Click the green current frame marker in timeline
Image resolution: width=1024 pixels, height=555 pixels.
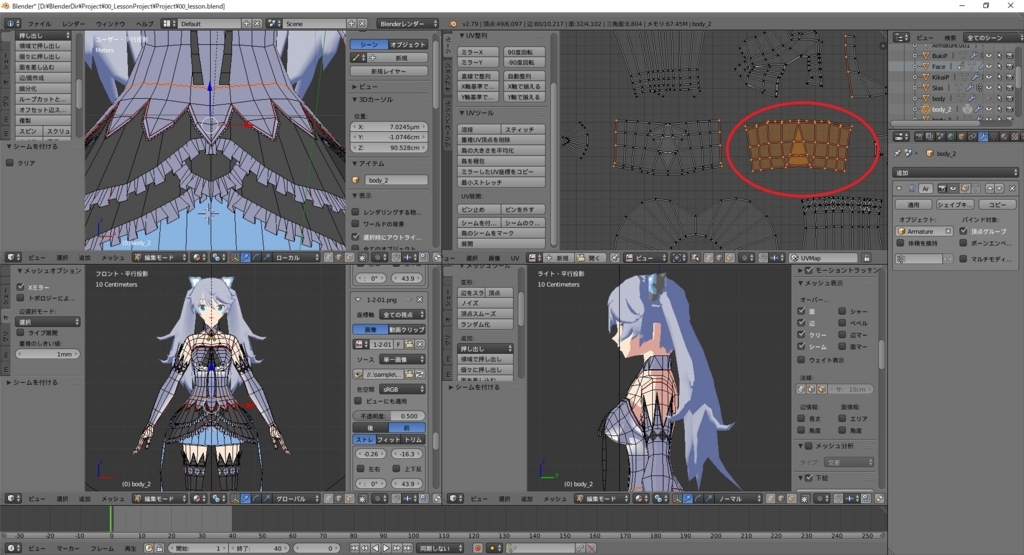pyautogui.click(x=110, y=519)
